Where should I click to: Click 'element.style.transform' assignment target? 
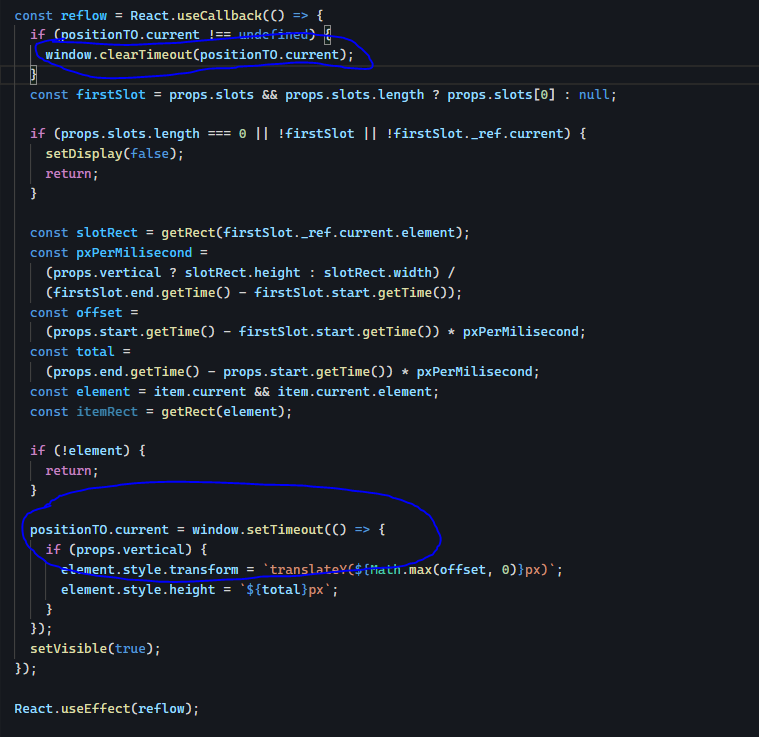150,570
